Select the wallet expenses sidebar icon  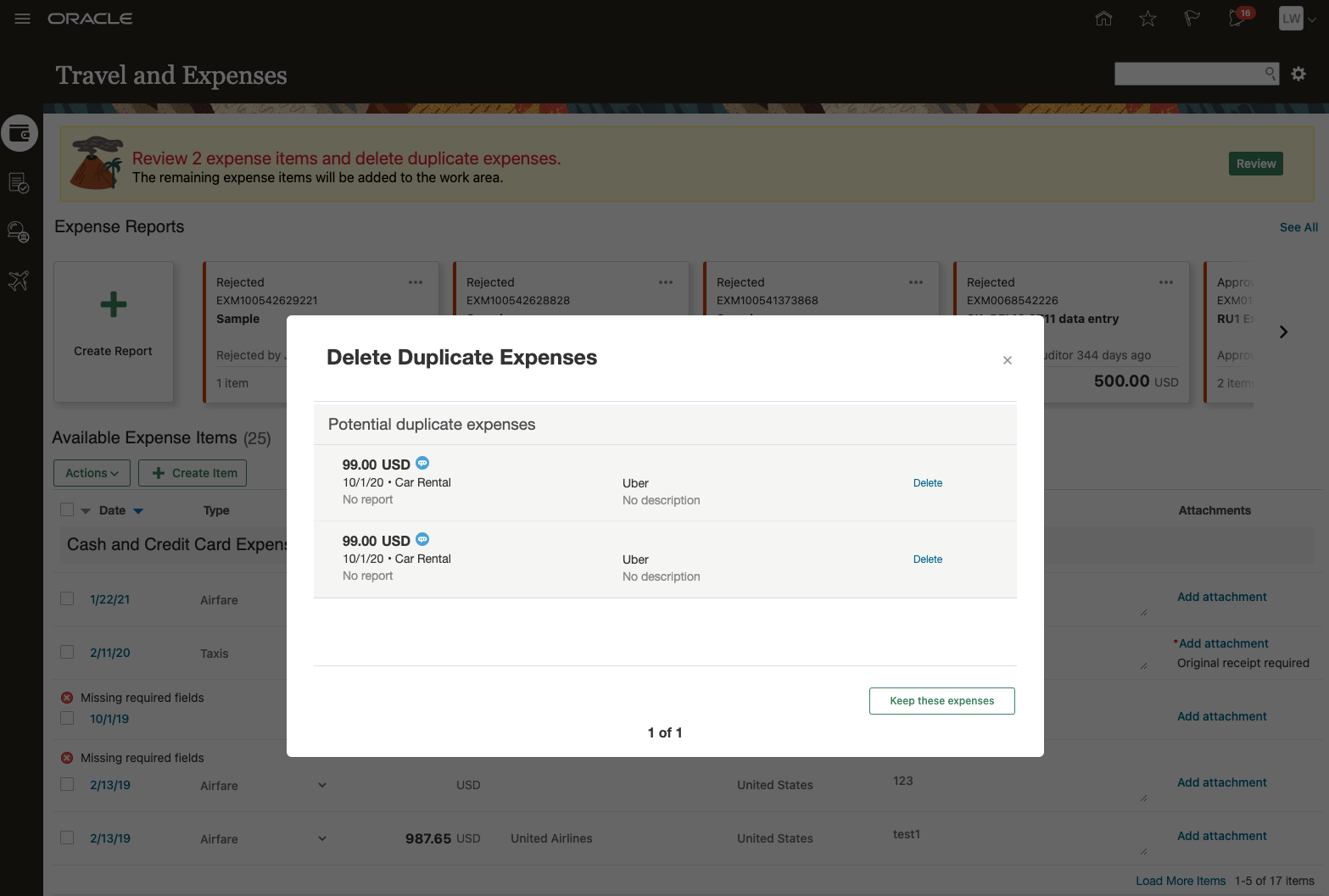tap(19, 133)
